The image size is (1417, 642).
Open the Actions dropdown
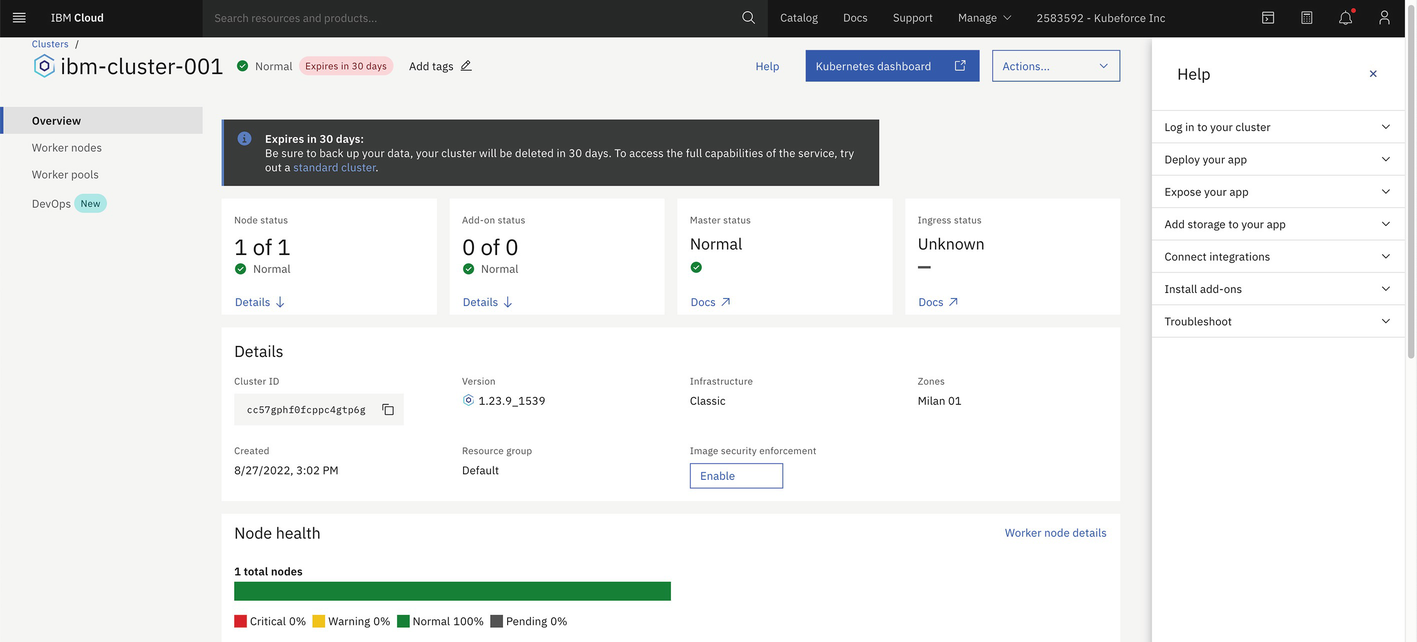(x=1055, y=66)
